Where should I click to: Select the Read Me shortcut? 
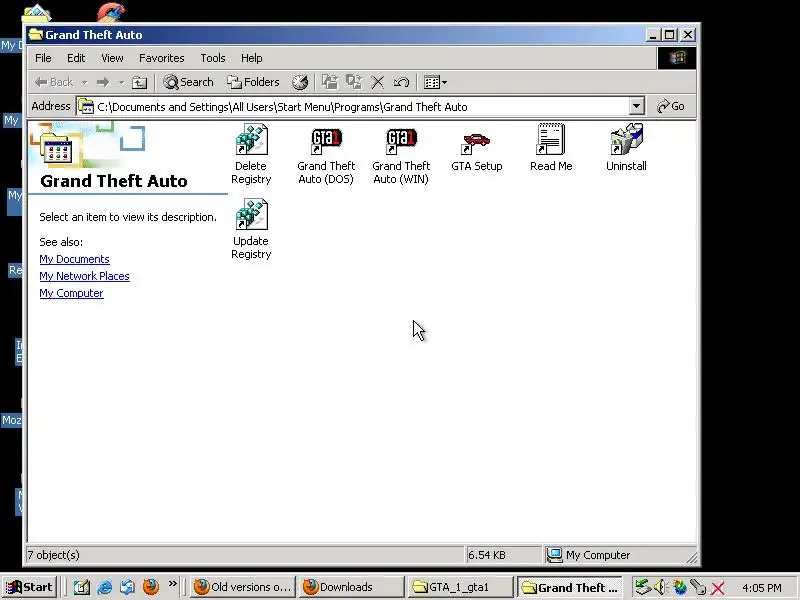(551, 148)
